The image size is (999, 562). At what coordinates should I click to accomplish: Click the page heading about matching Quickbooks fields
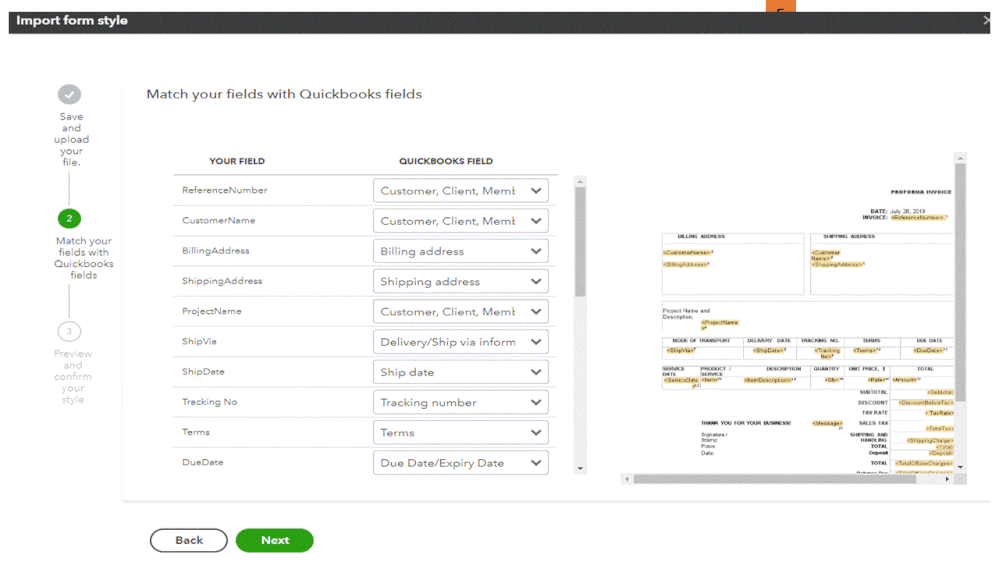(284, 94)
